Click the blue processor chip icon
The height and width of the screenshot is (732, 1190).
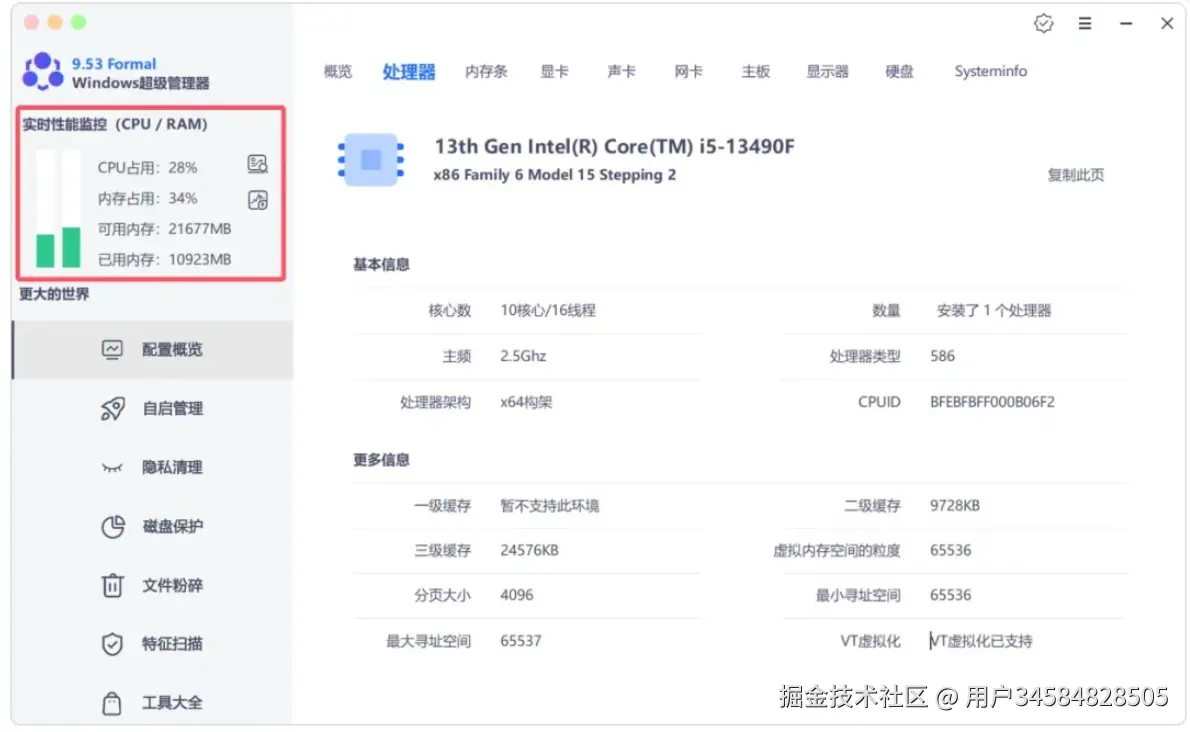(371, 160)
